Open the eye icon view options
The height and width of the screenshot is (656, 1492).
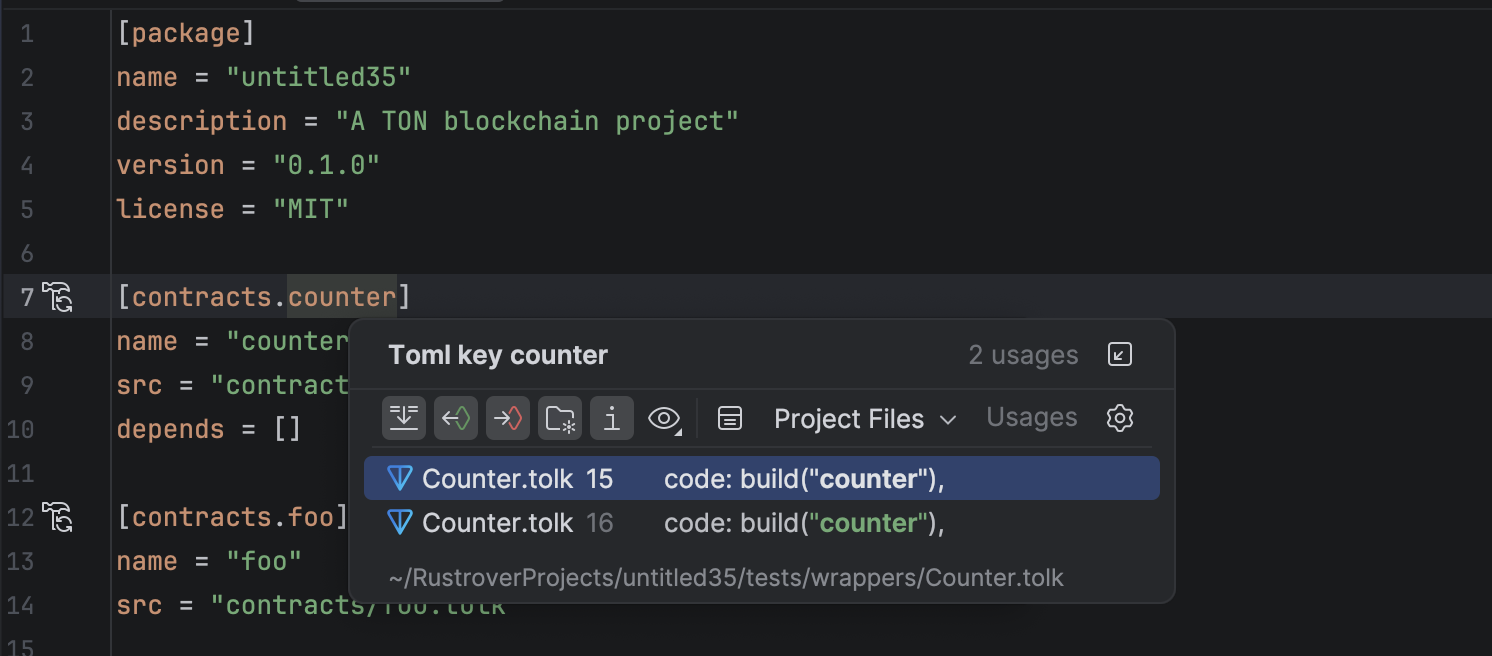click(664, 418)
